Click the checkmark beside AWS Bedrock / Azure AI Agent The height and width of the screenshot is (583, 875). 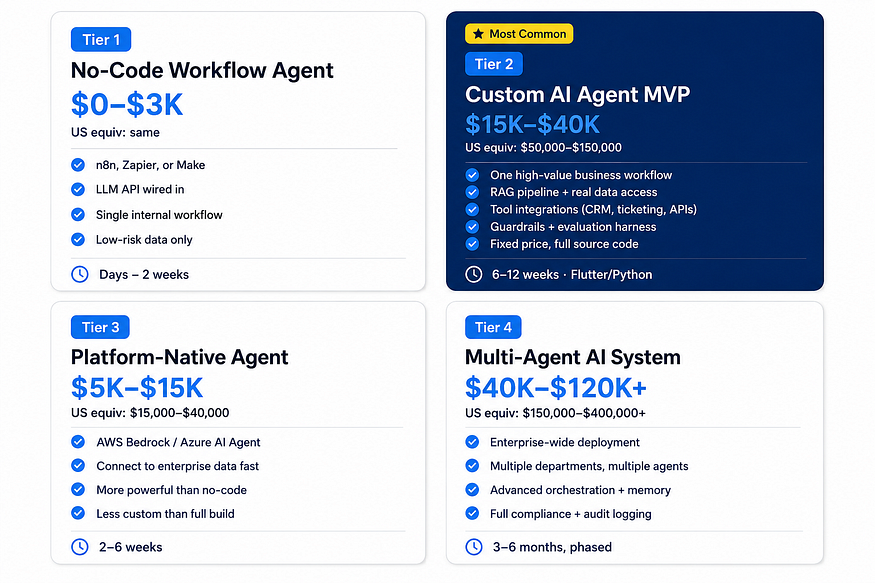pos(78,442)
